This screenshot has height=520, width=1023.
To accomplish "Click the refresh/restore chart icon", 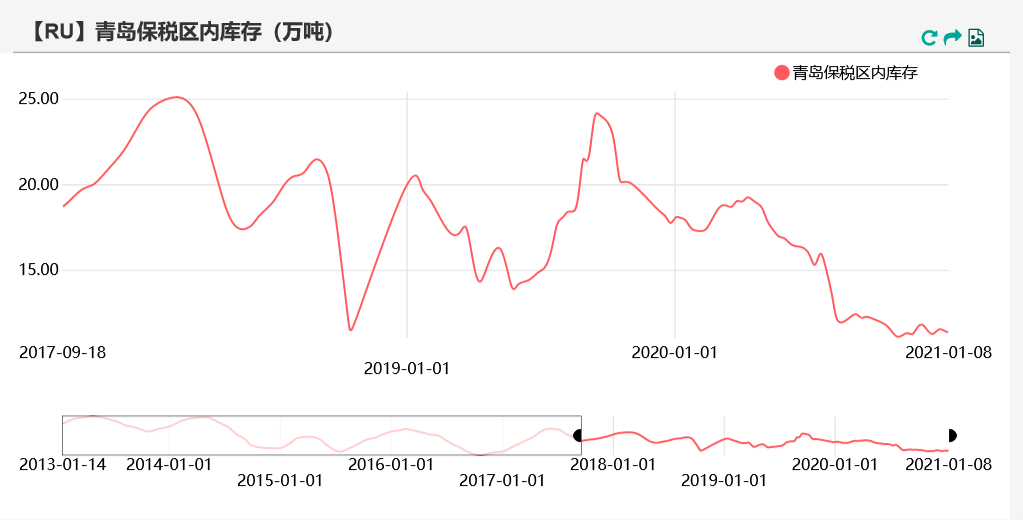I will pyautogui.click(x=928, y=38).
